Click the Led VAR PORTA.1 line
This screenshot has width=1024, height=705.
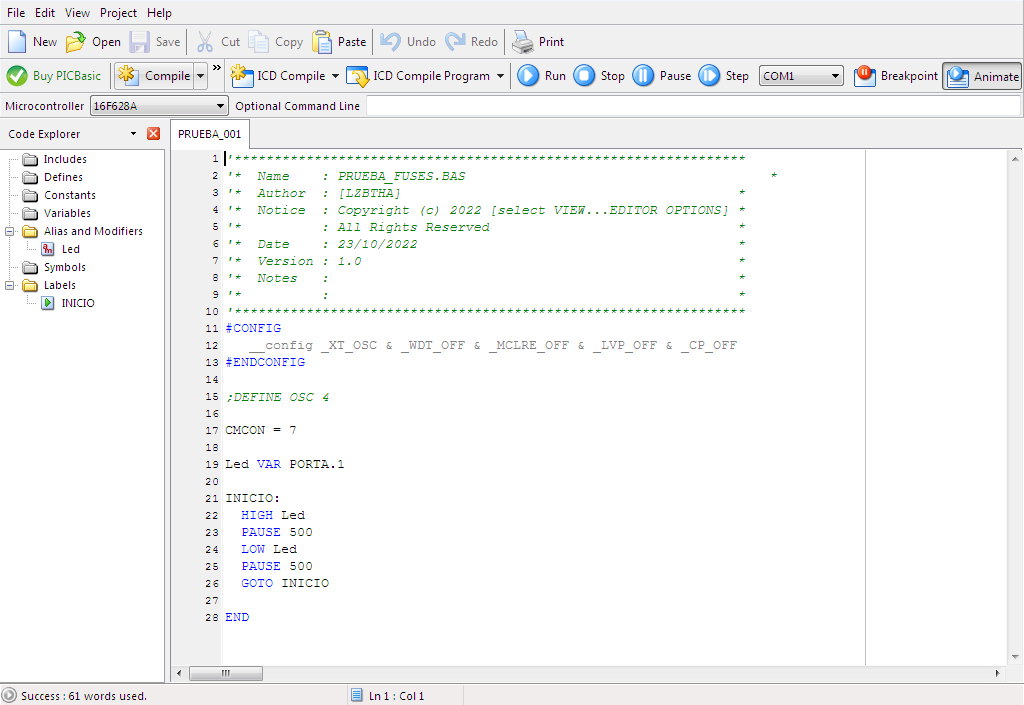285,464
